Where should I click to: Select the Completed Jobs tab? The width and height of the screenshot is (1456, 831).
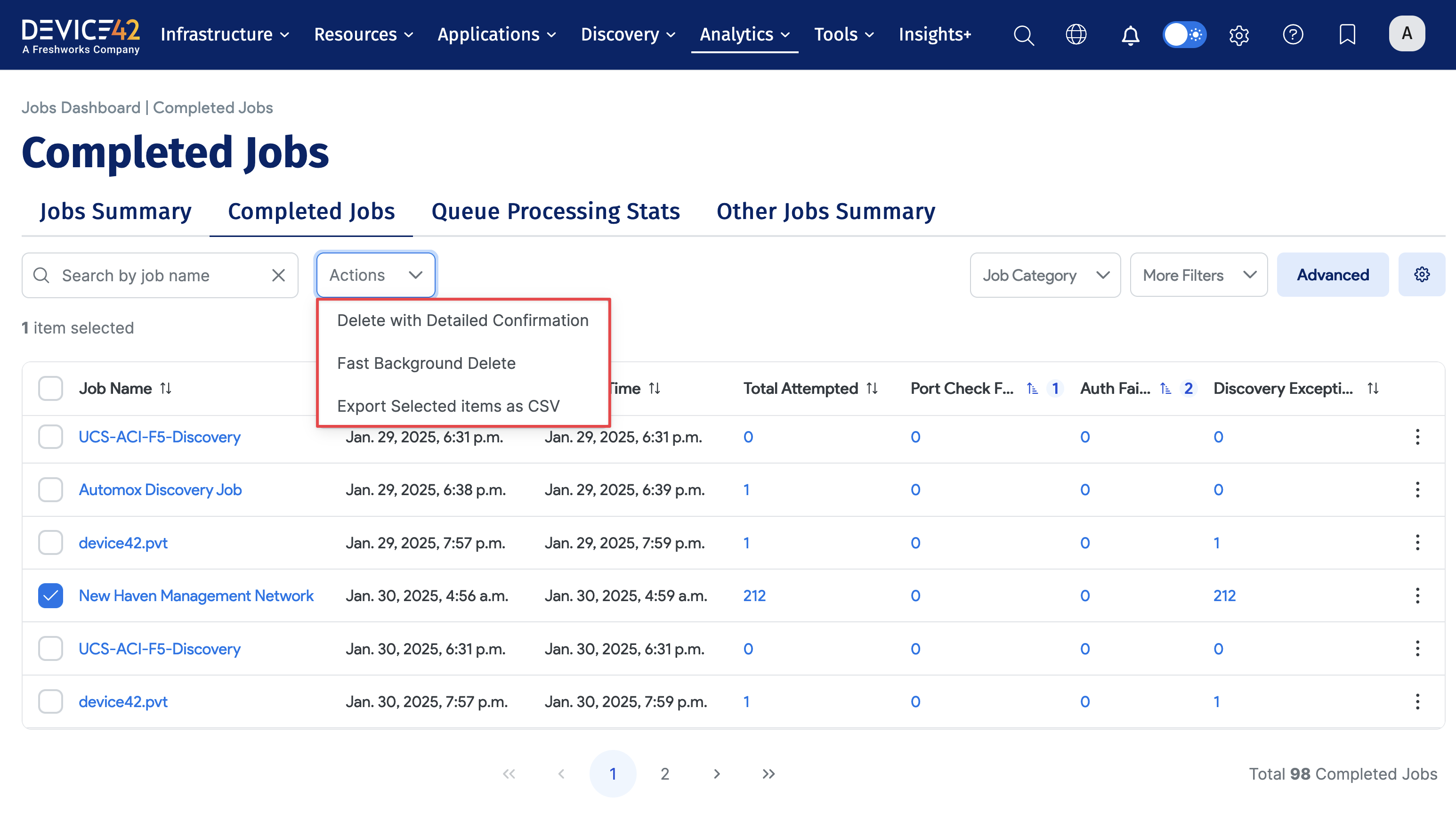[x=311, y=212]
